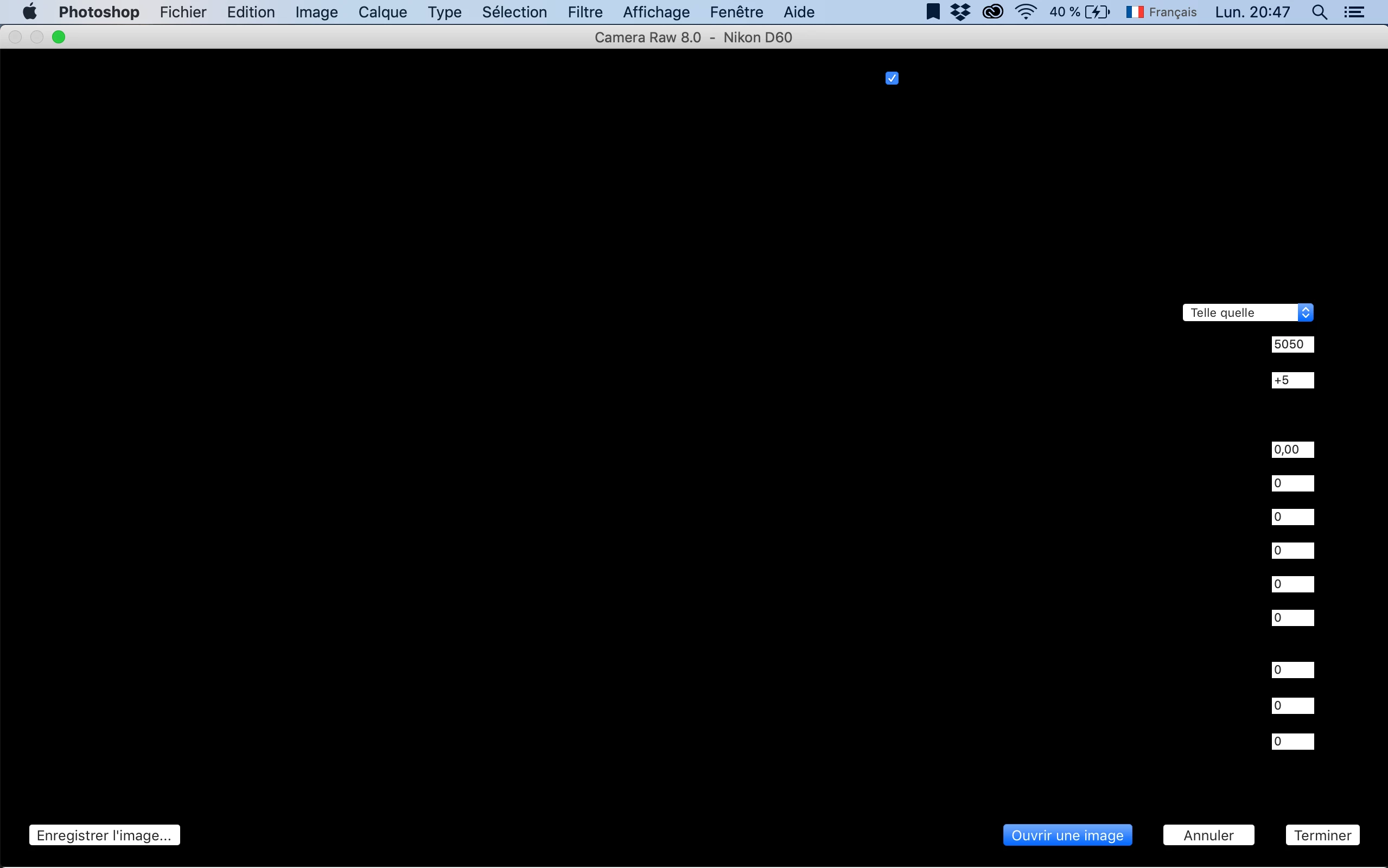Screen dimensions: 1388x868
Task: Click Enregistrer l'image... button
Action: pos(105,835)
